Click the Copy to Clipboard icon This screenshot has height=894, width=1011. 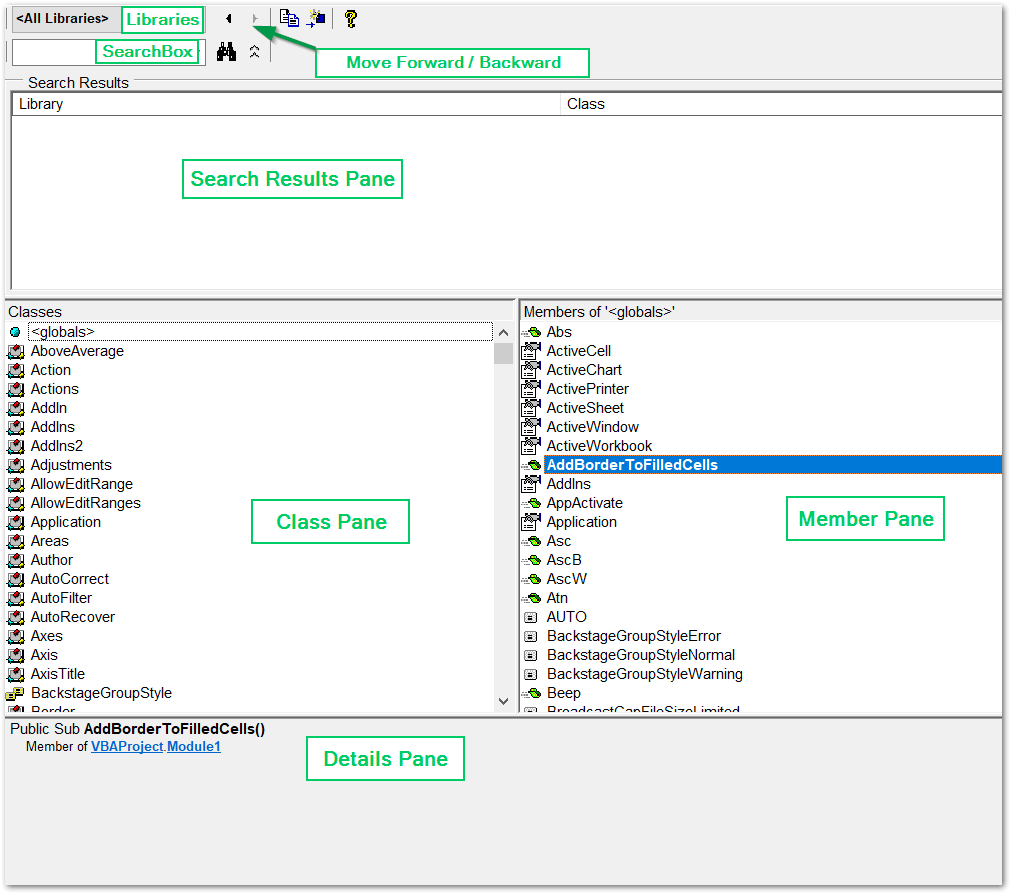click(x=289, y=18)
